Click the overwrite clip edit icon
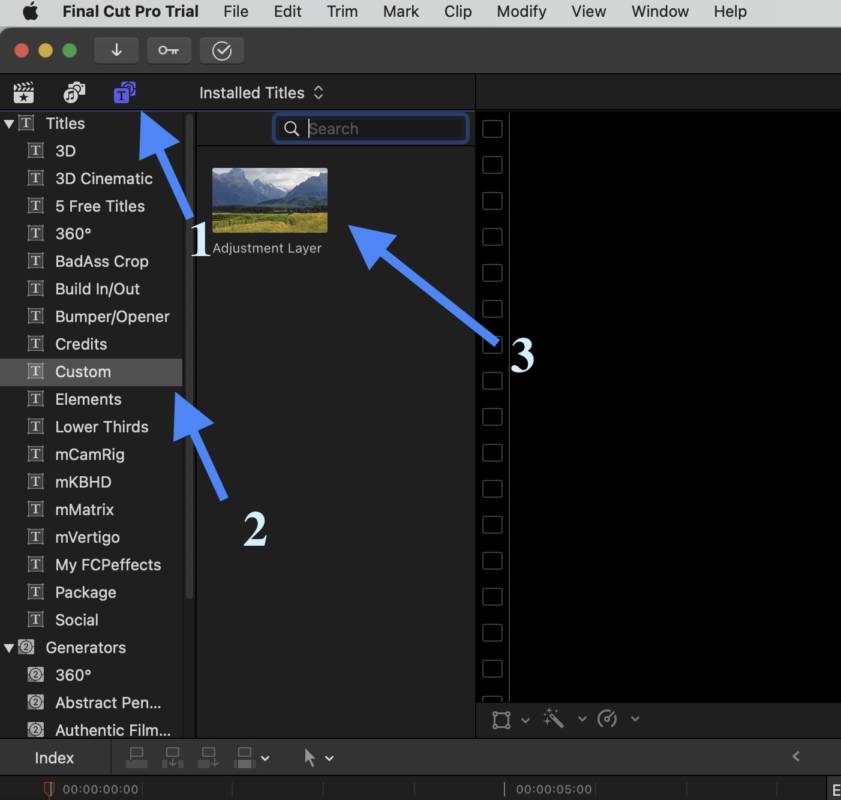This screenshot has height=800, width=841. (x=245, y=758)
